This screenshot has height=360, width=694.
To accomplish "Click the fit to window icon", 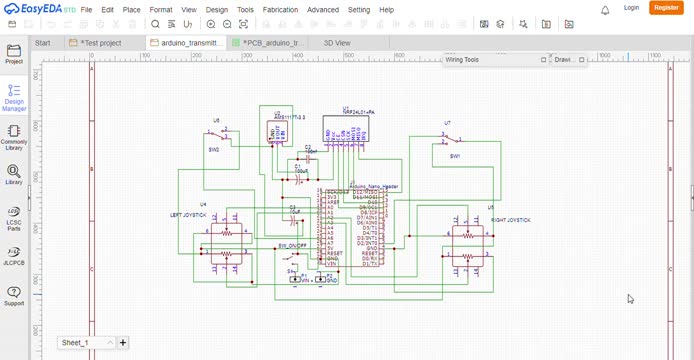I will coord(243,24).
